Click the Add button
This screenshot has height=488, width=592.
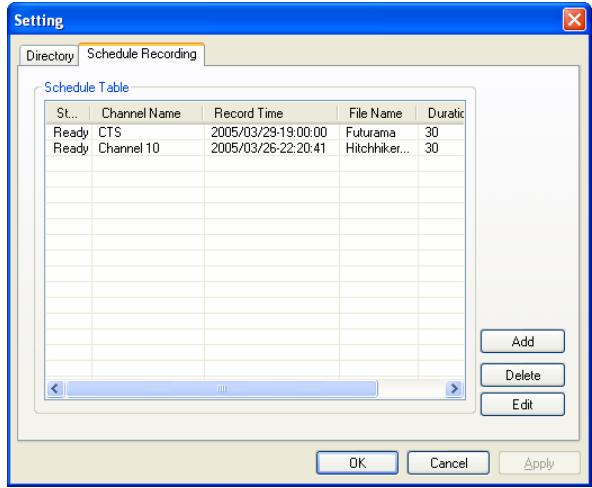523,342
